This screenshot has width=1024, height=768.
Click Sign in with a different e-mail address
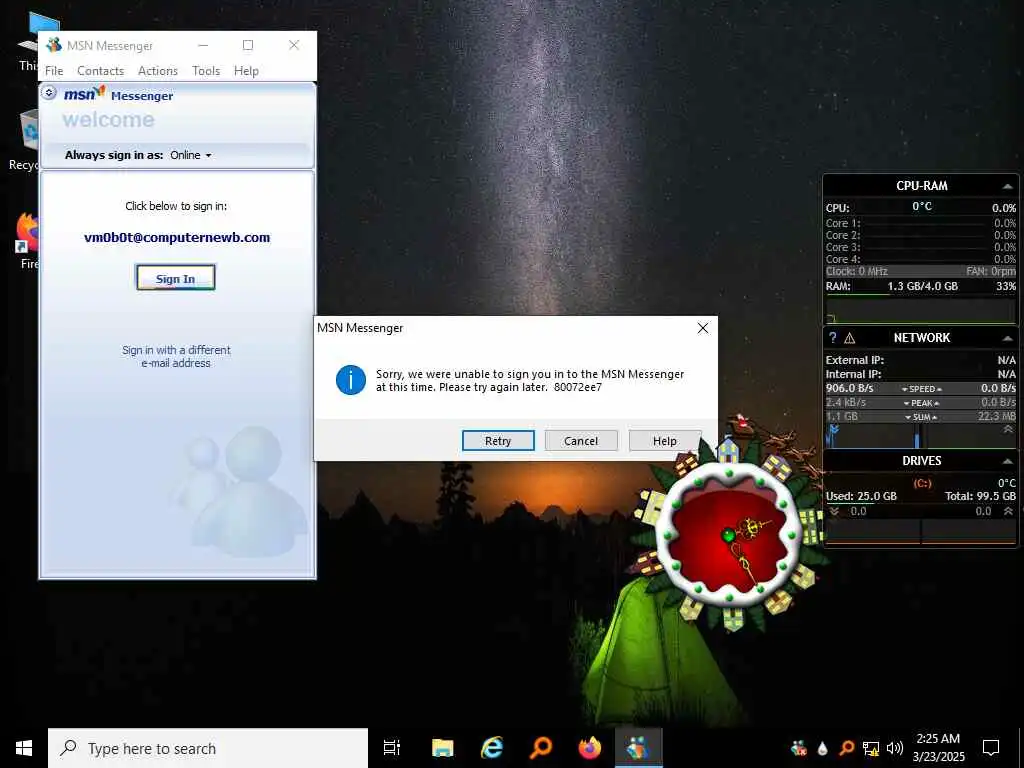pos(176,356)
